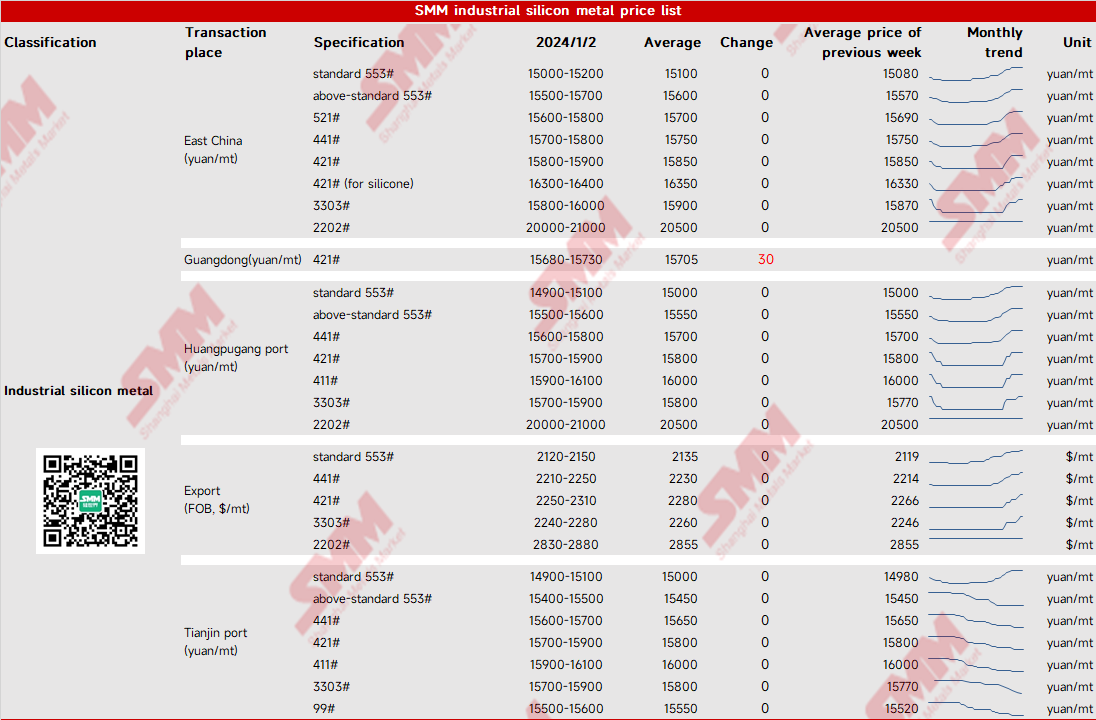Image resolution: width=1096 pixels, height=720 pixels.
Task: Click the SMM industrial silicon metal title bar
Action: pos(548,10)
